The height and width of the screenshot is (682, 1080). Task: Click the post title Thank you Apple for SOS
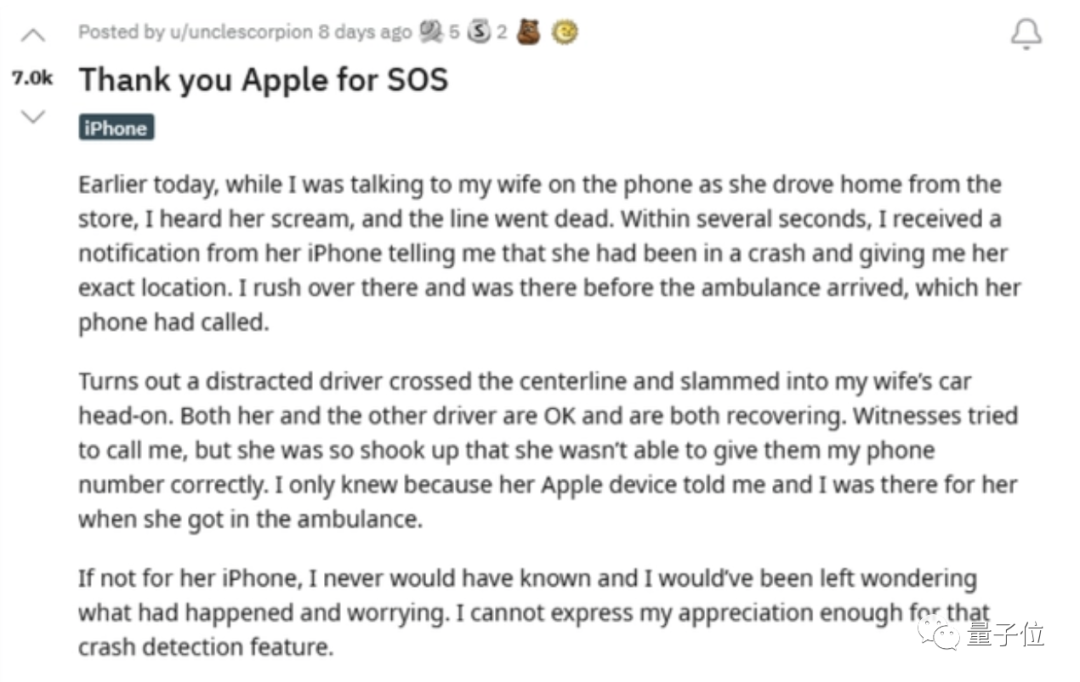tap(264, 80)
